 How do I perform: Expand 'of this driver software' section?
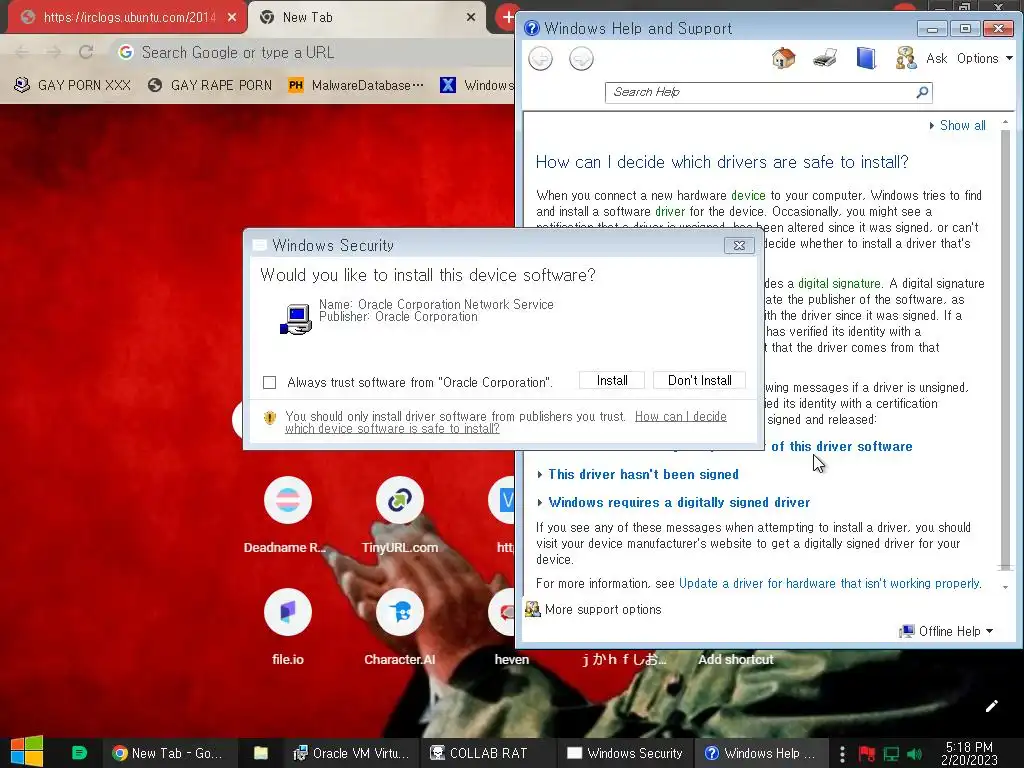pos(842,447)
